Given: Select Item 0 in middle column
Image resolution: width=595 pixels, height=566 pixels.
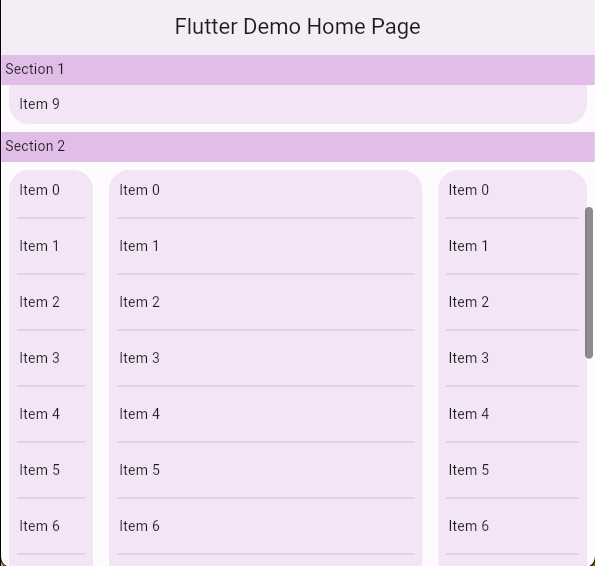Looking at the screenshot, I should tap(266, 190).
